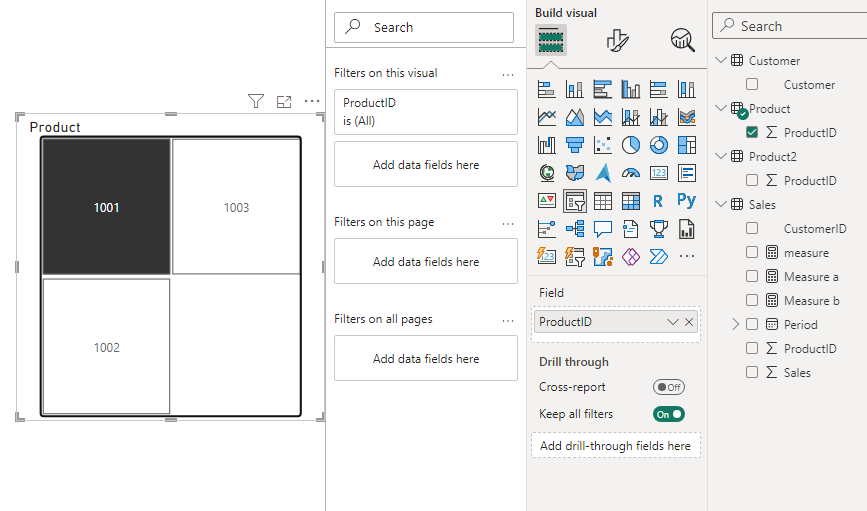Check ProductID under the Product2 table
This screenshot has height=511, width=867.
pyautogui.click(x=752, y=180)
